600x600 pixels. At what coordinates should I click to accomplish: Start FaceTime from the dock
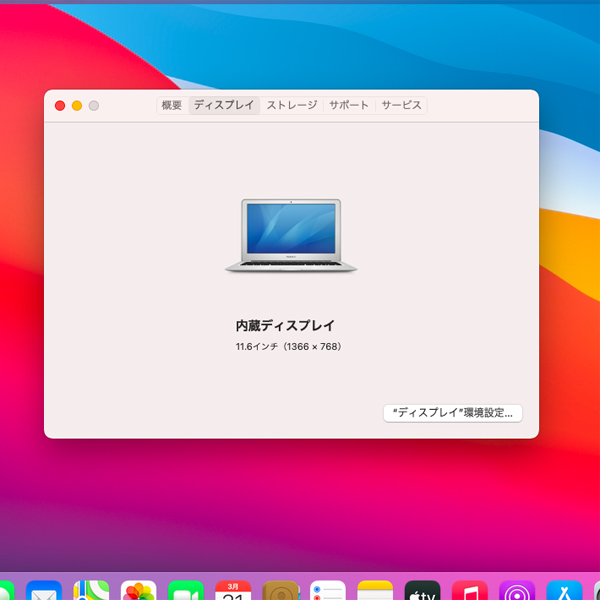click(x=186, y=591)
